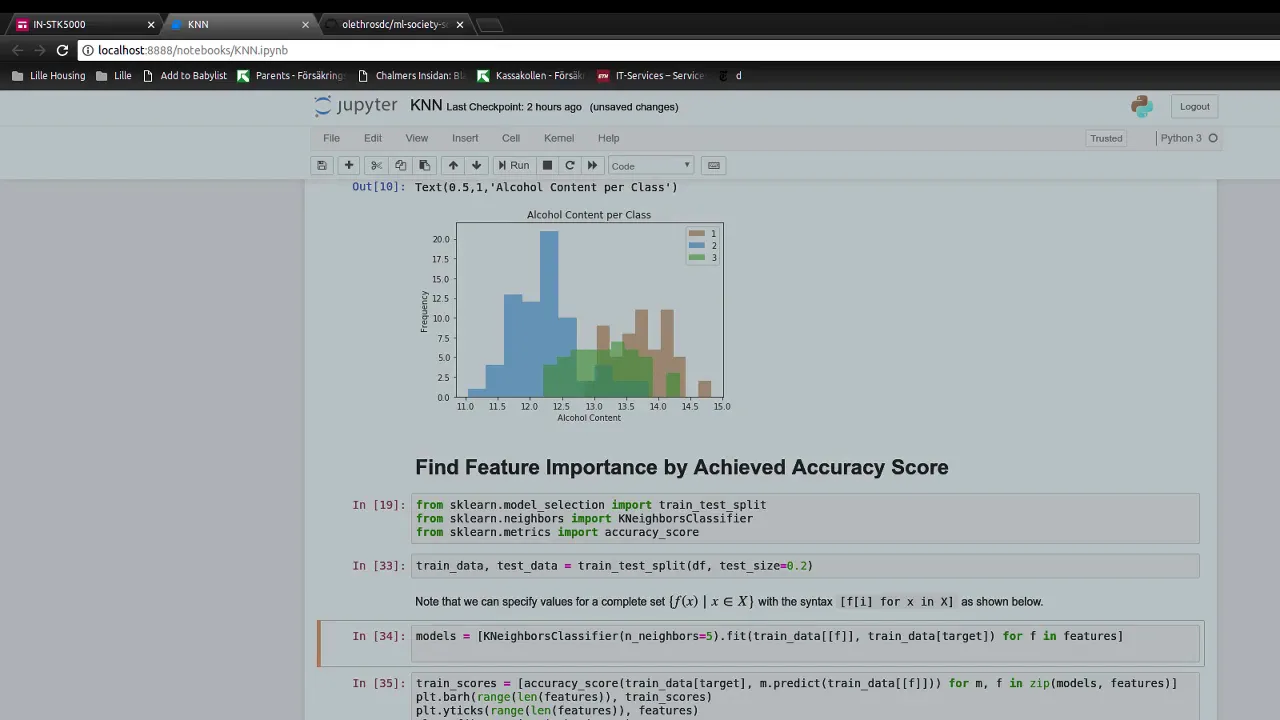Viewport: 1280px width, 720px height.
Task: Paste cells below icon
Action: pyautogui.click(x=424, y=165)
